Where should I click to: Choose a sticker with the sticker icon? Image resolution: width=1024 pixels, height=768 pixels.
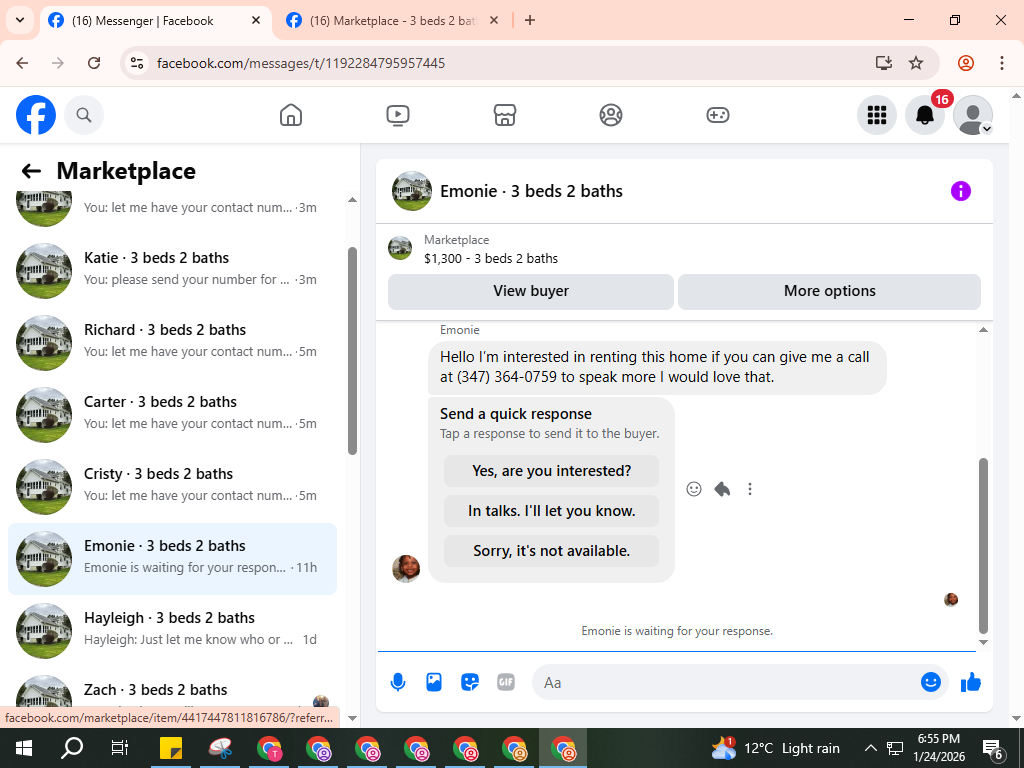tap(470, 682)
